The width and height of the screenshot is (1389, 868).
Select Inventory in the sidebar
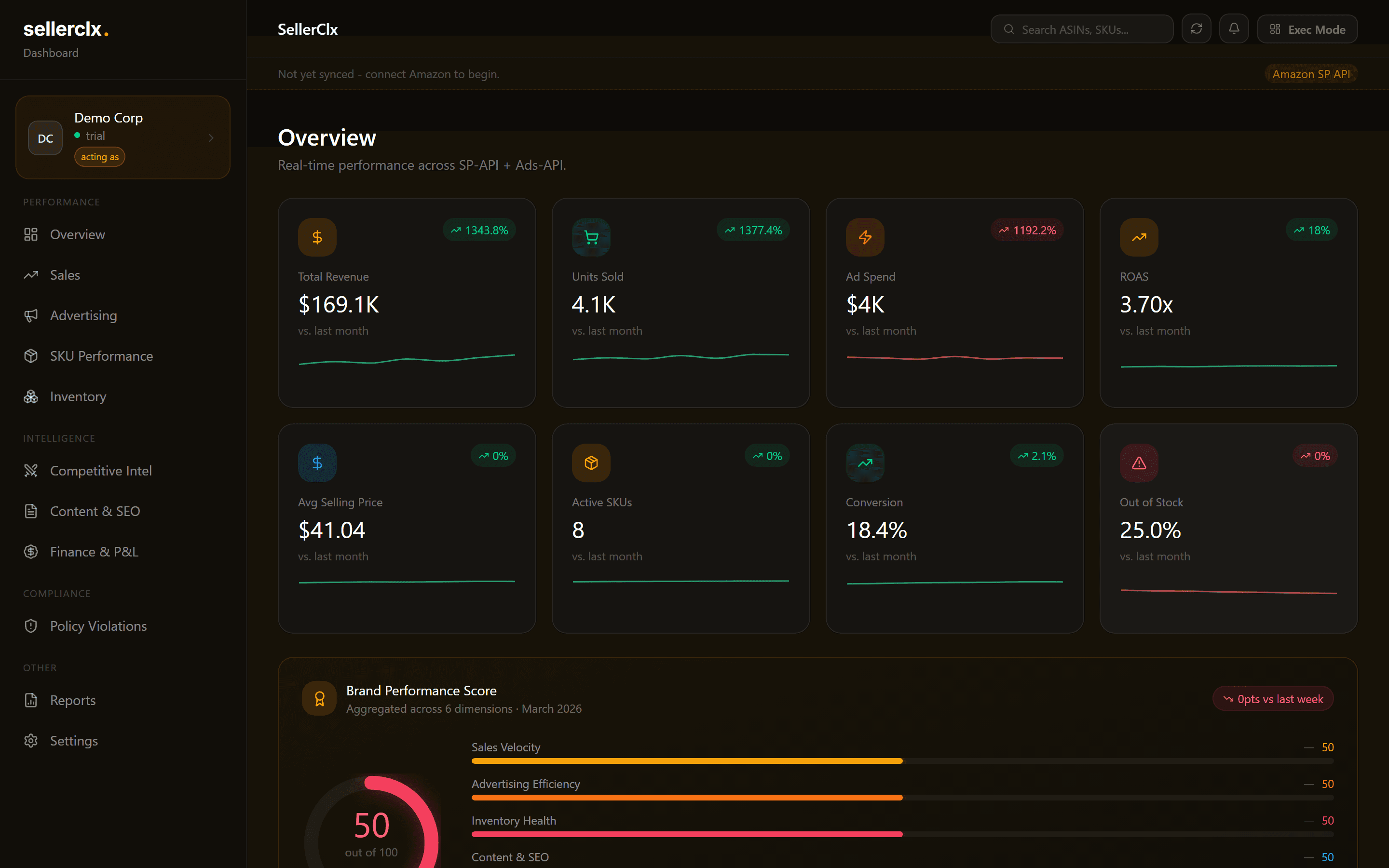(123, 397)
